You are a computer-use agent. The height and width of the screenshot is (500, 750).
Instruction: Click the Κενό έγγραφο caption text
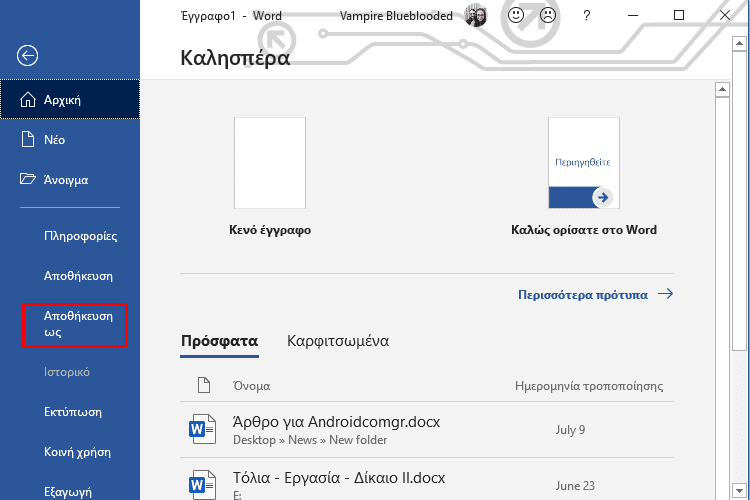pyautogui.click(x=270, y=230)
